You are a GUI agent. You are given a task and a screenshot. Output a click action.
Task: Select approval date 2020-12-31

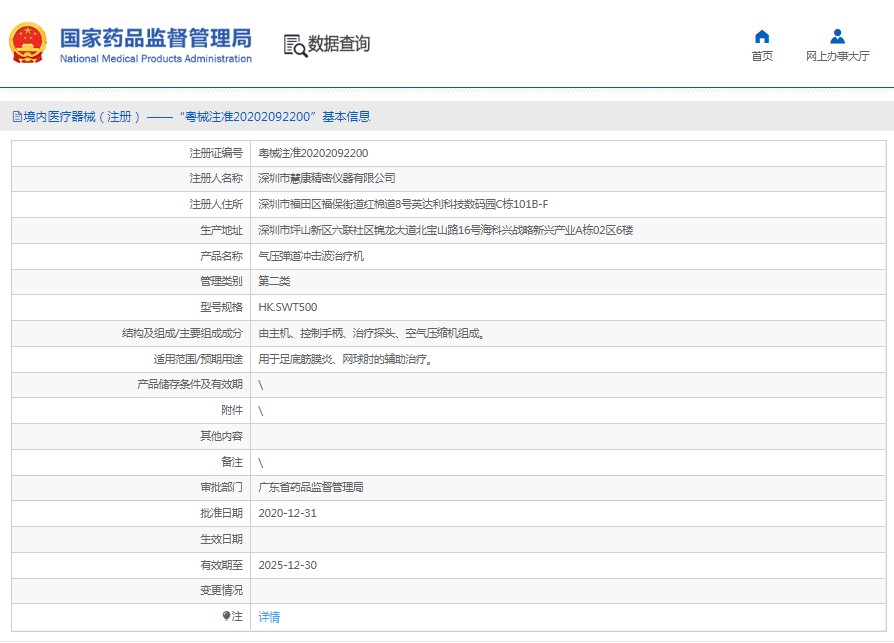click(287, 513)
